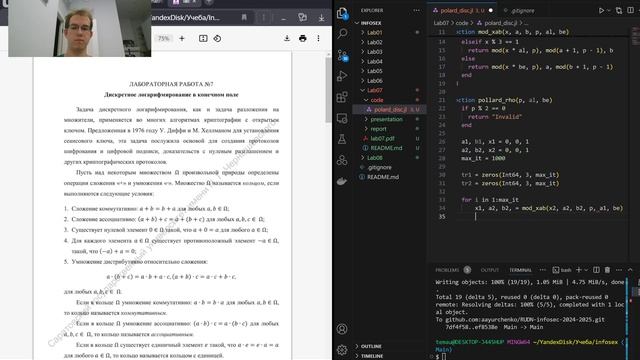Select the bash terminal instance
640x360 pixels.
point(562,270)
